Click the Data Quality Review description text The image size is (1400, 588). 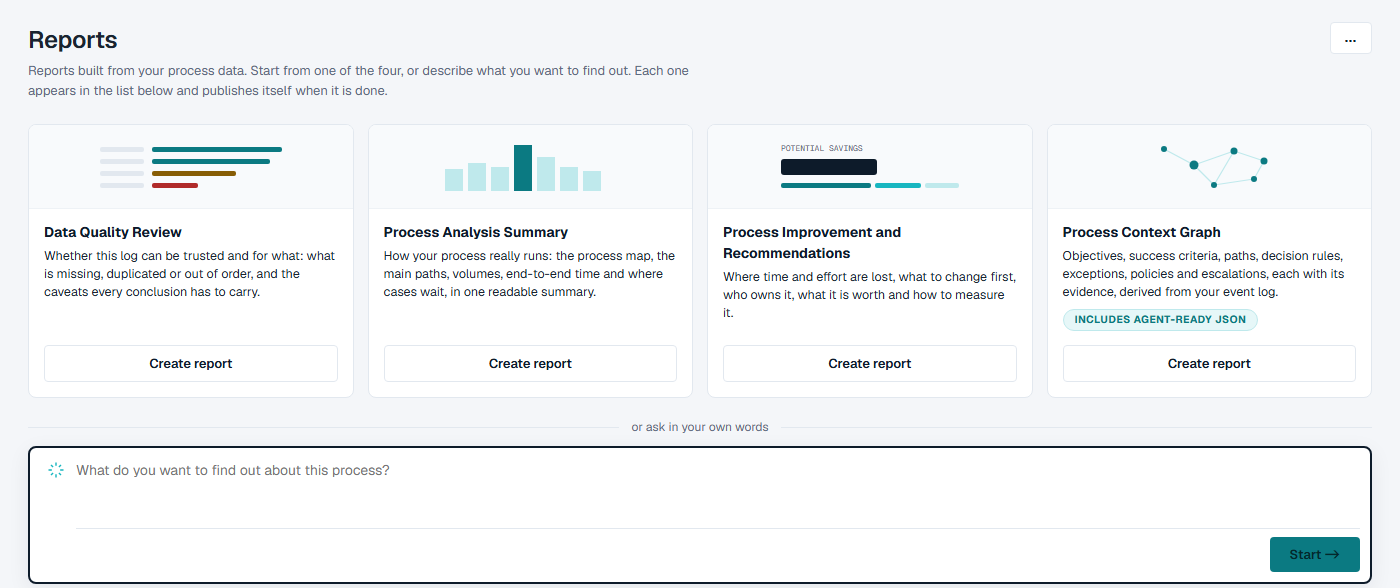point(190,274)
